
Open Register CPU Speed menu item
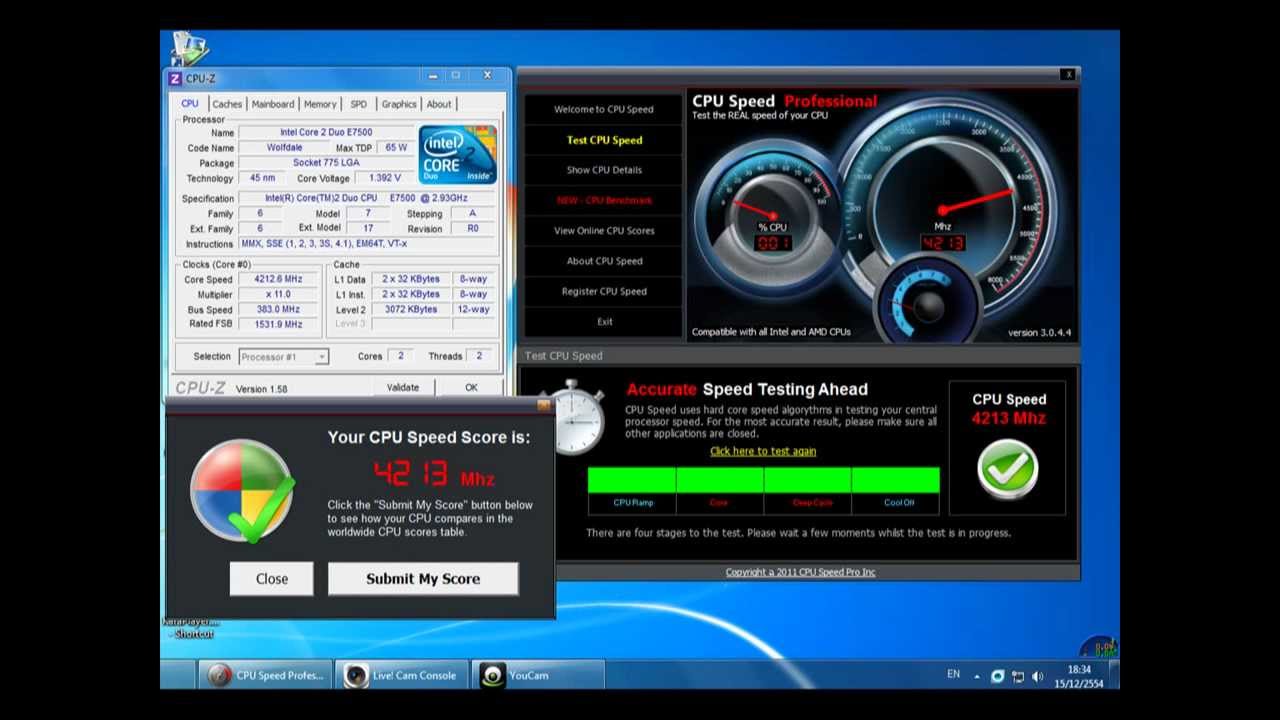[x=604, y=292]
